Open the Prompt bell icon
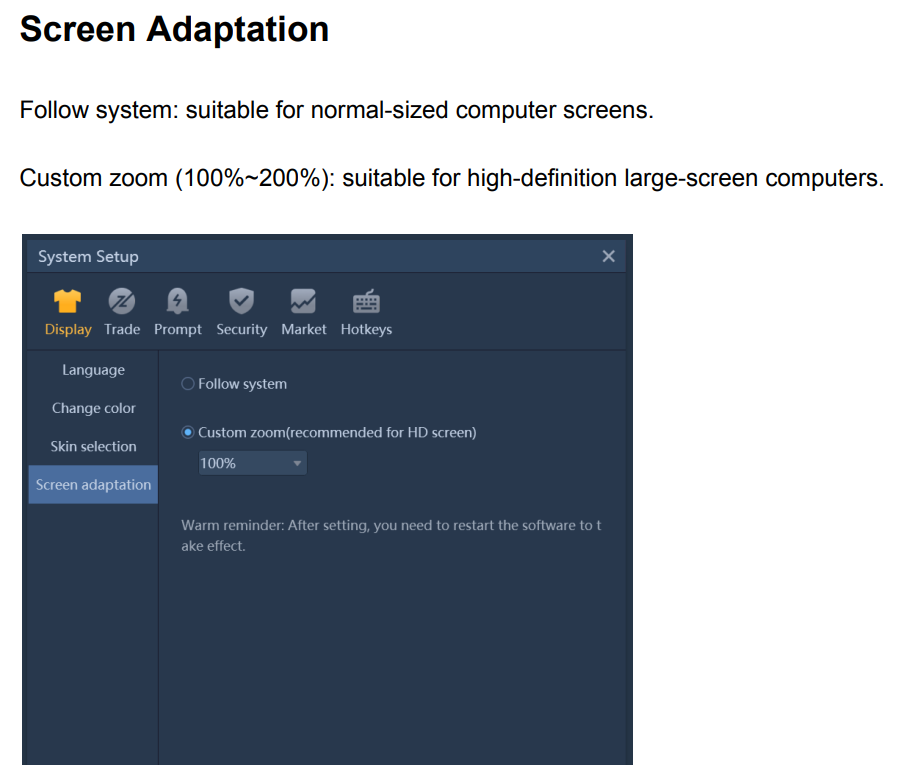This screenshot has width=899, height=765. tap(177, 301)
